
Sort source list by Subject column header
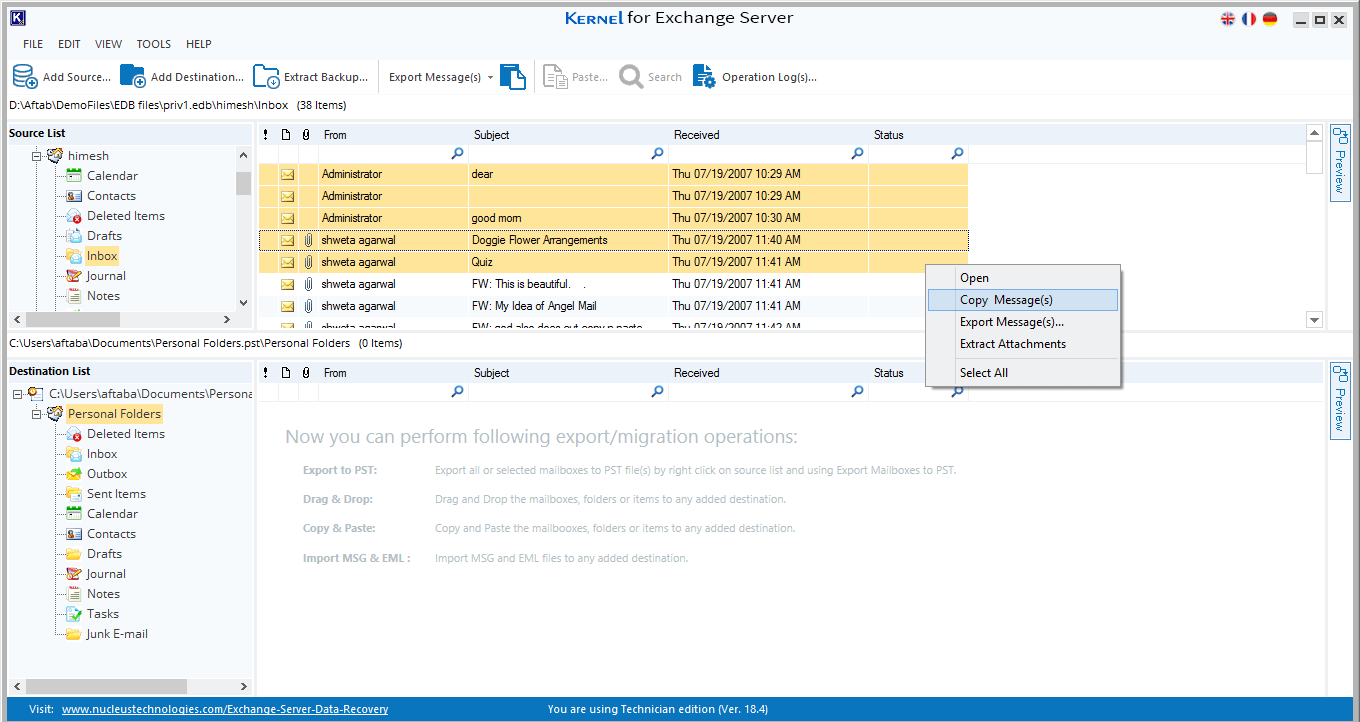pyautogui.click(x=568, y=135)
